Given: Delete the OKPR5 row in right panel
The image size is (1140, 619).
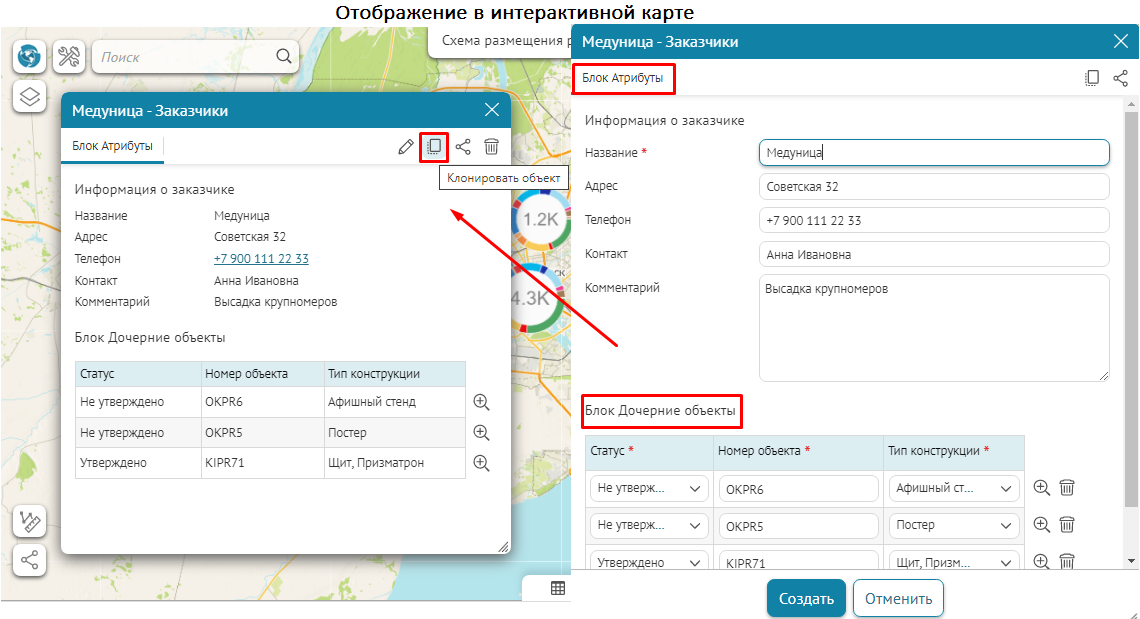Looking at the screenshot, I should (1067, 524).
